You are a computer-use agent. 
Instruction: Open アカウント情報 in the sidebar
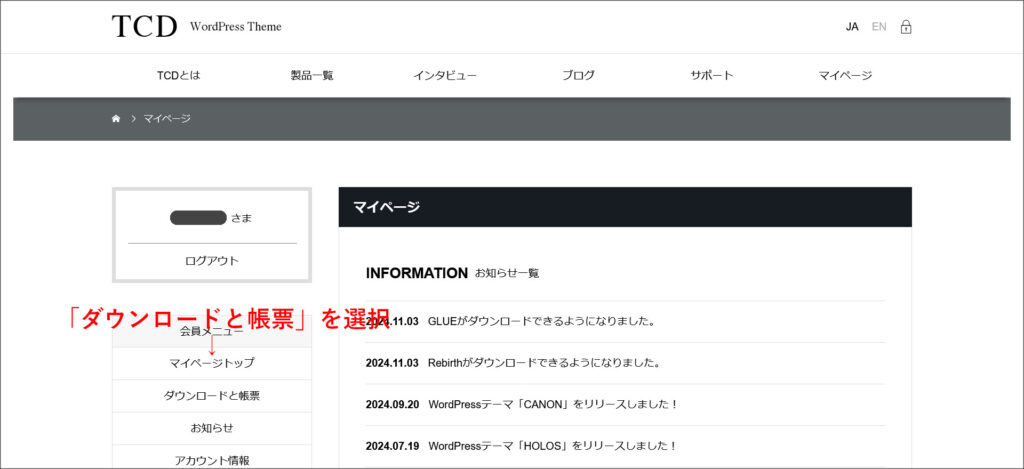(212, 460)
